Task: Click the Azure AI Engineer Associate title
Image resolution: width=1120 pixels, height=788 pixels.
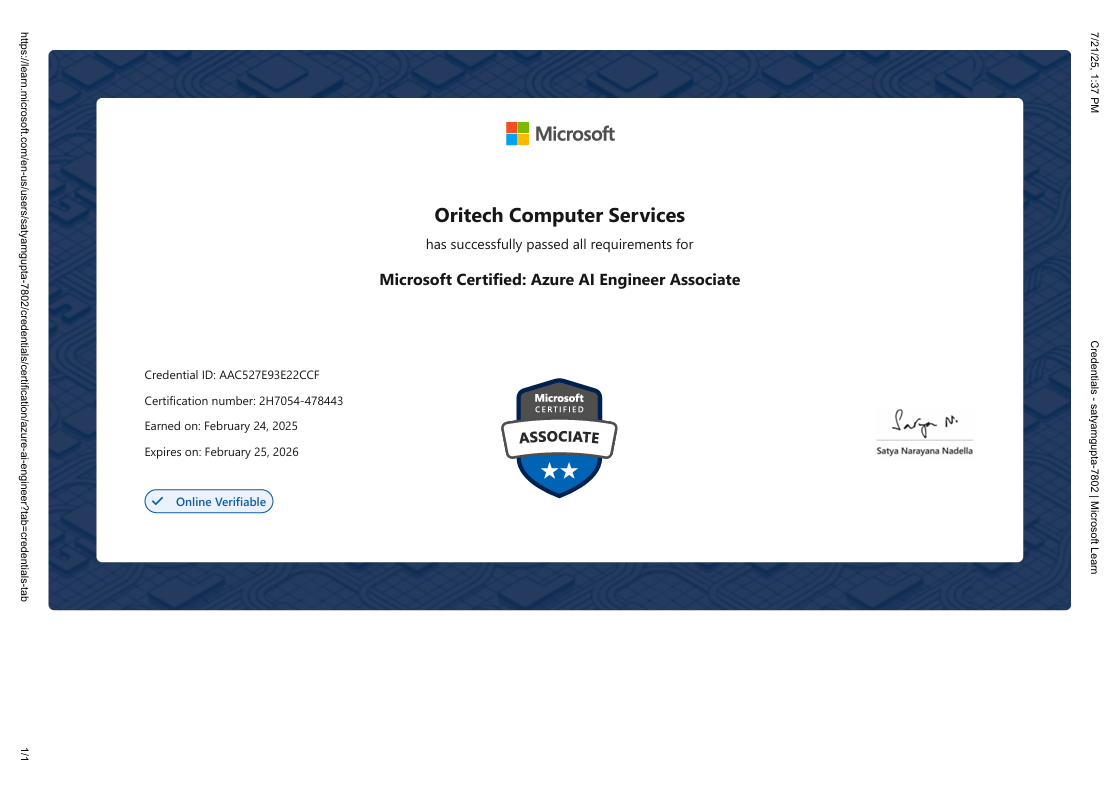Action: point(559,280)
